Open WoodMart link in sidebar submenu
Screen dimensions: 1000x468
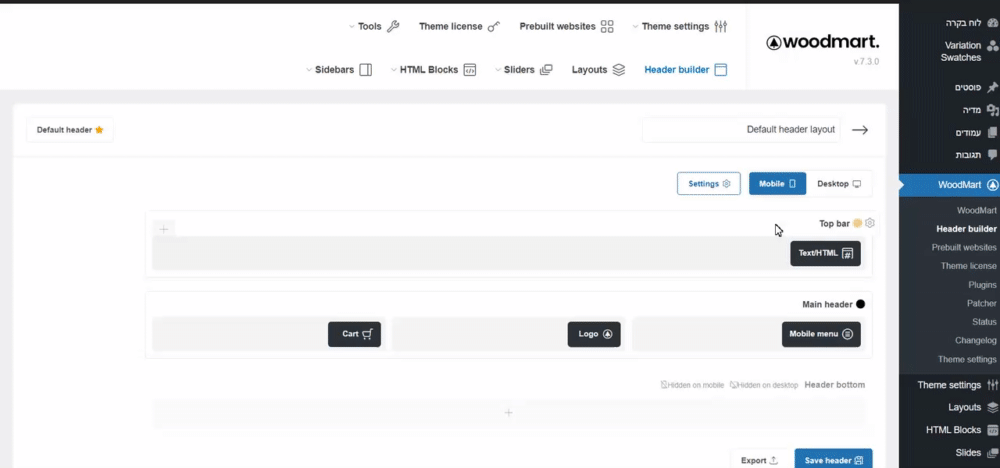976,210
